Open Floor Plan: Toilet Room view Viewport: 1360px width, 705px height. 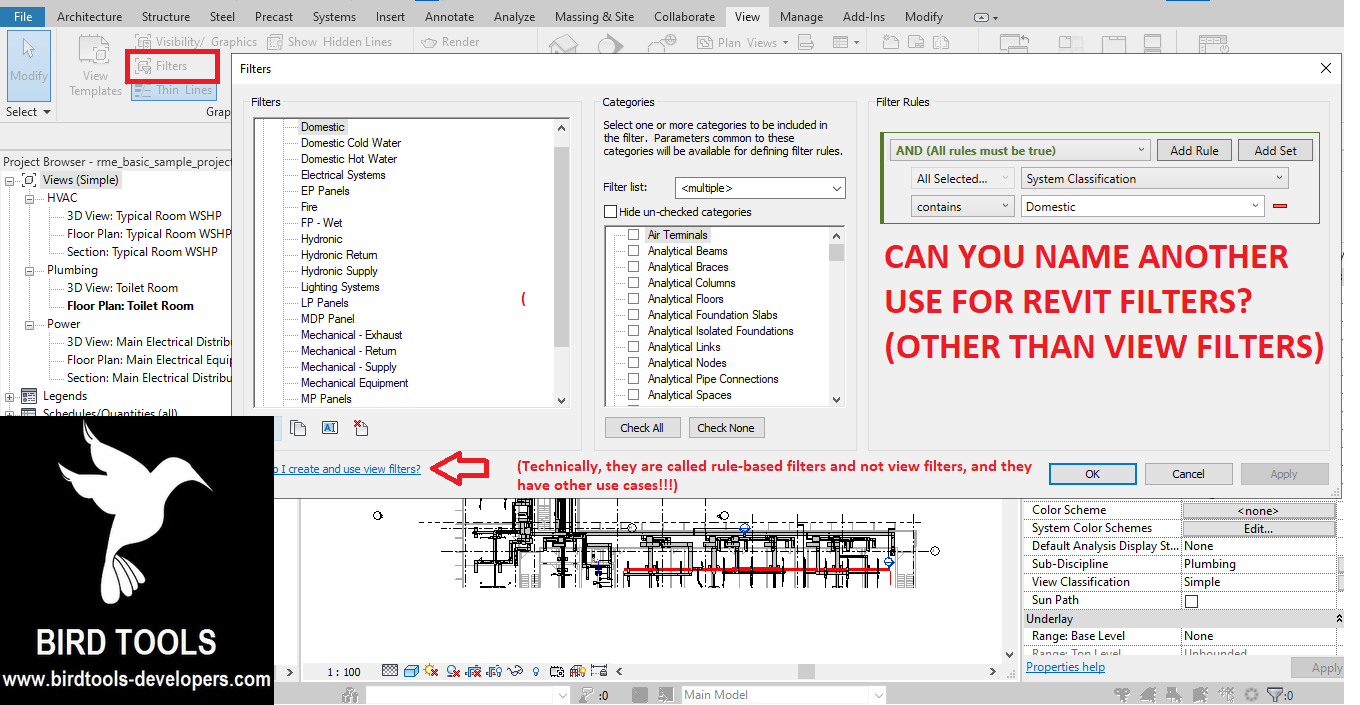pos(130,306)
